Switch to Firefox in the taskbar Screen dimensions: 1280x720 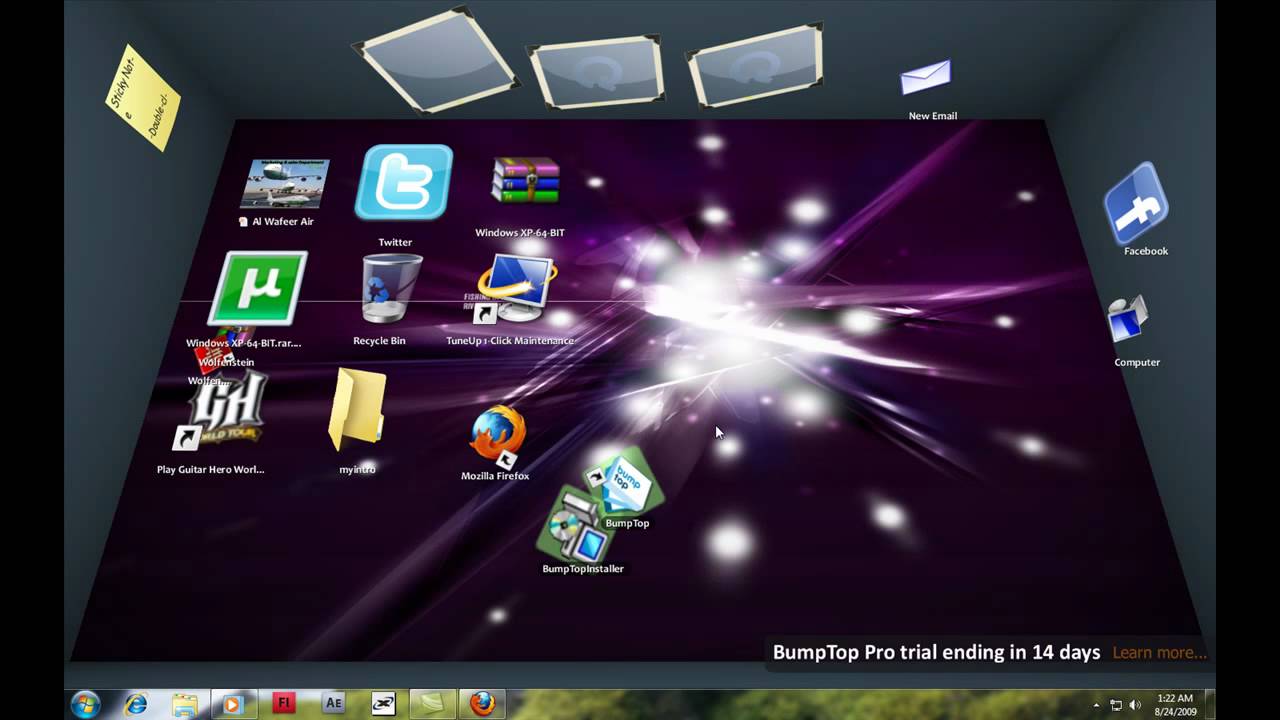(482, 704)
